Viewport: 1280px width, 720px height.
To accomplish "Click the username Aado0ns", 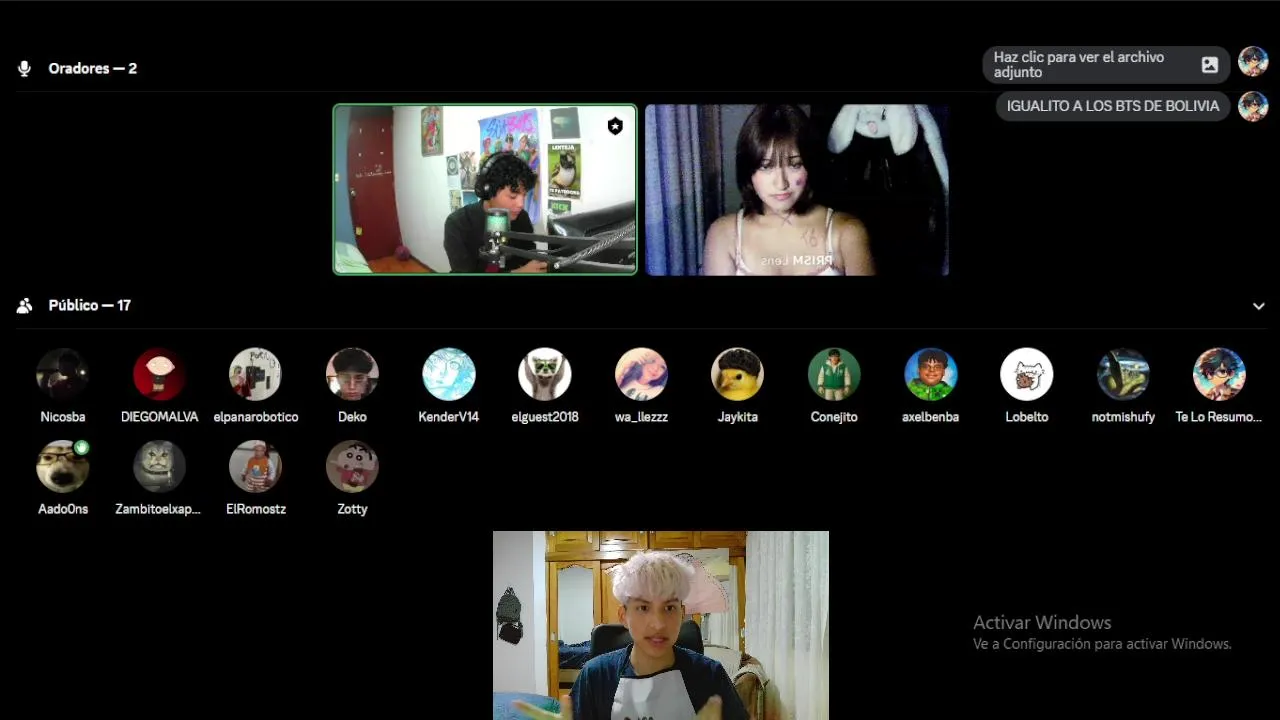I will coord(63,509).
